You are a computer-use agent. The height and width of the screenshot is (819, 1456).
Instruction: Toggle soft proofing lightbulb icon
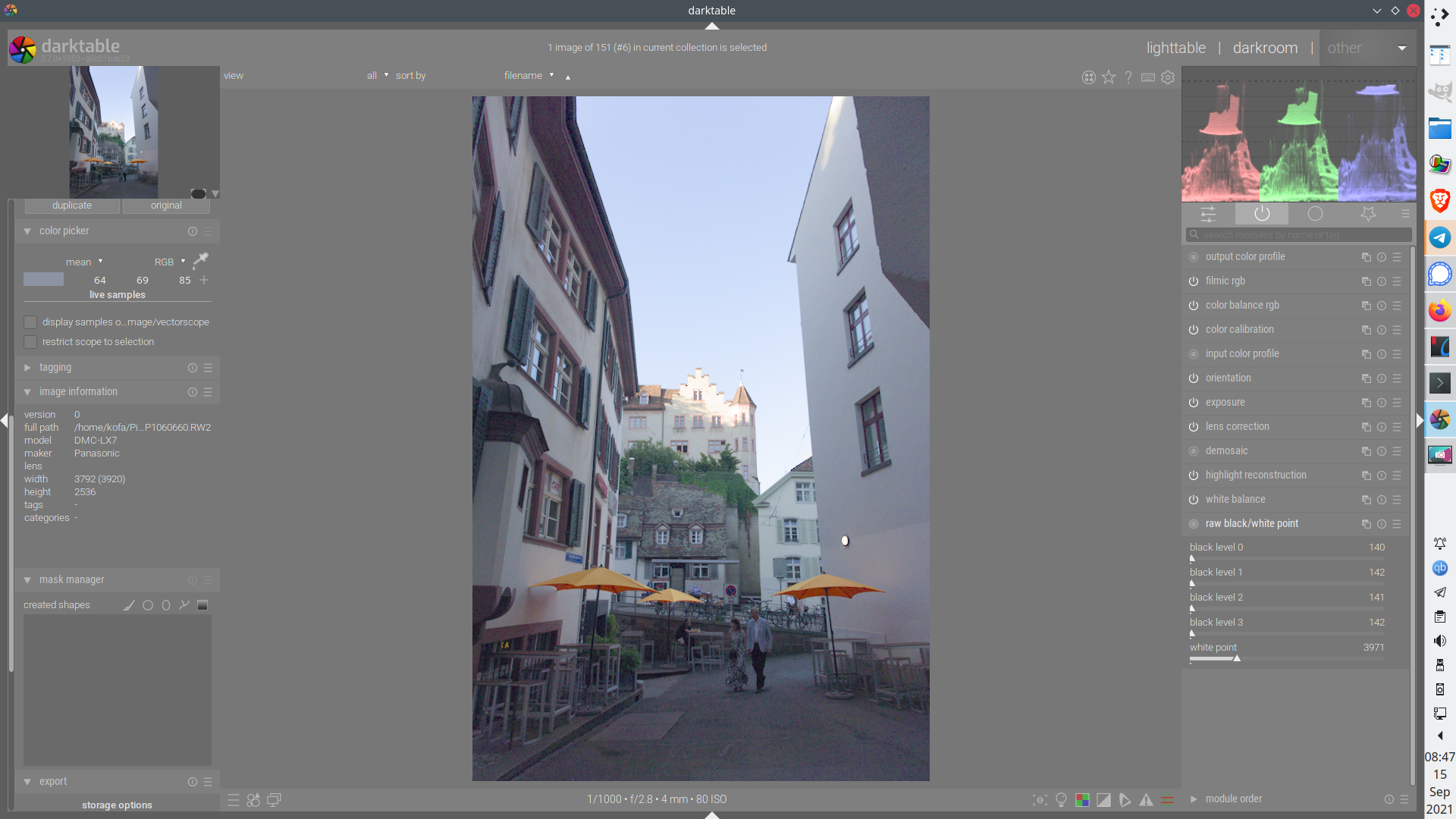pyautogui.click(x=1061, y=799)
